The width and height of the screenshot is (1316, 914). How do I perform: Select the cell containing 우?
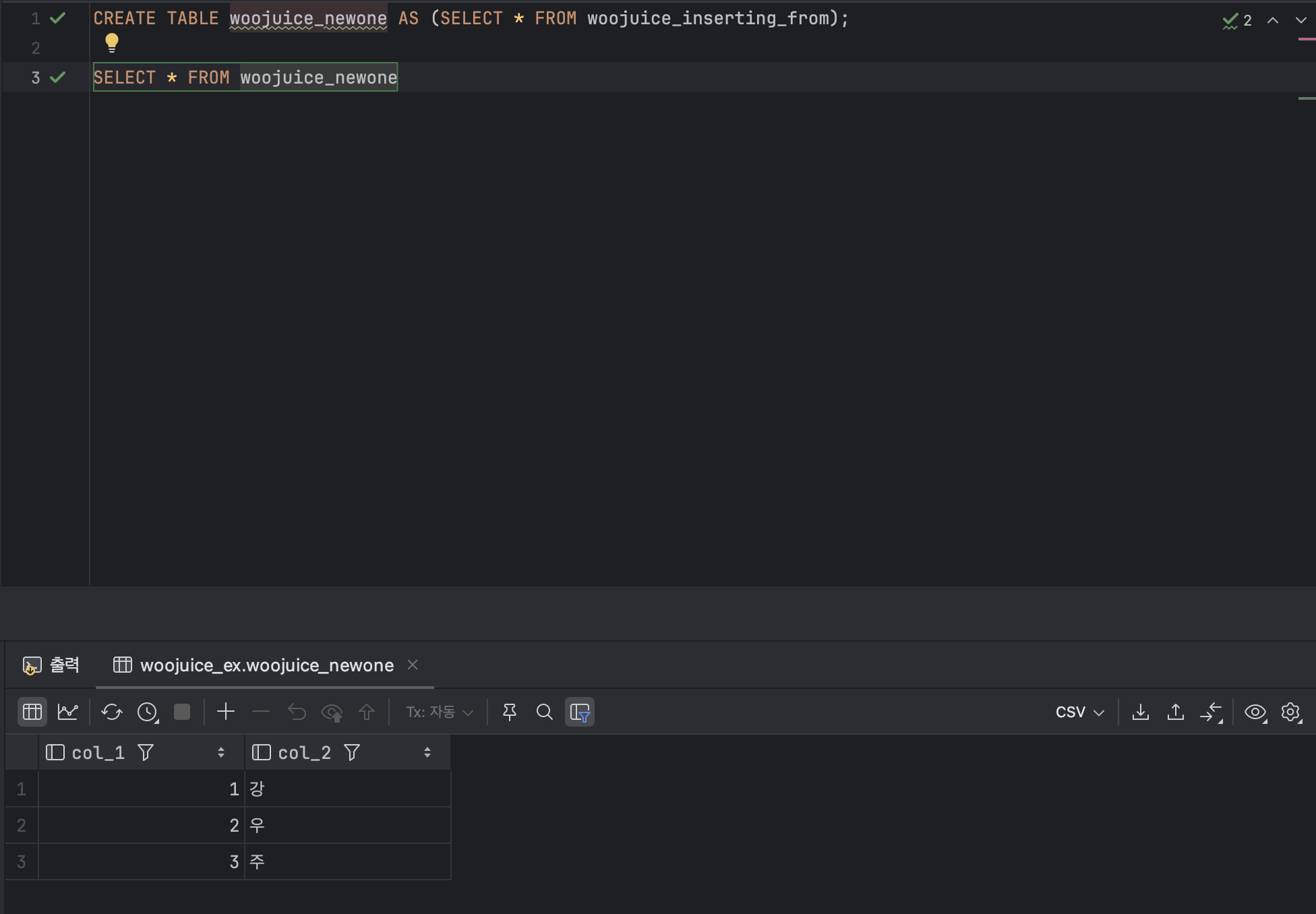click(347, 825)
